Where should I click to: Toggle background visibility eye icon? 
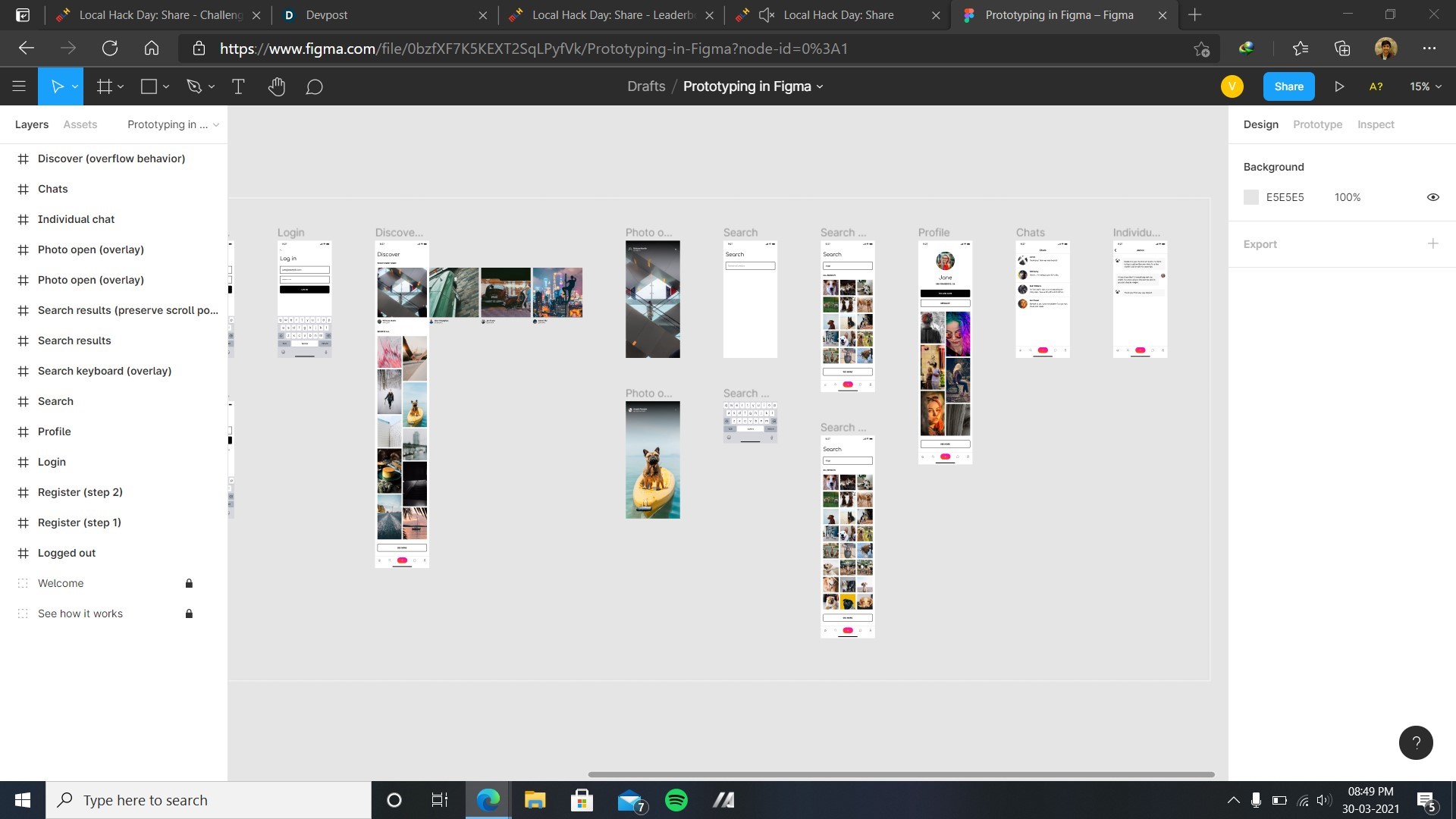point(1432,197)
